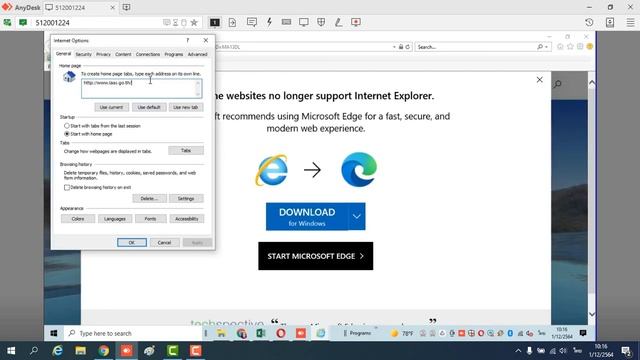Click Help question mark in Internet Options

coord(188,40)
